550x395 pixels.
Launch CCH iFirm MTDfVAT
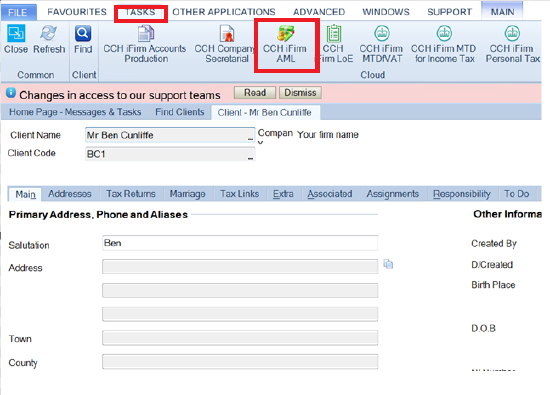tap(382, 44)
